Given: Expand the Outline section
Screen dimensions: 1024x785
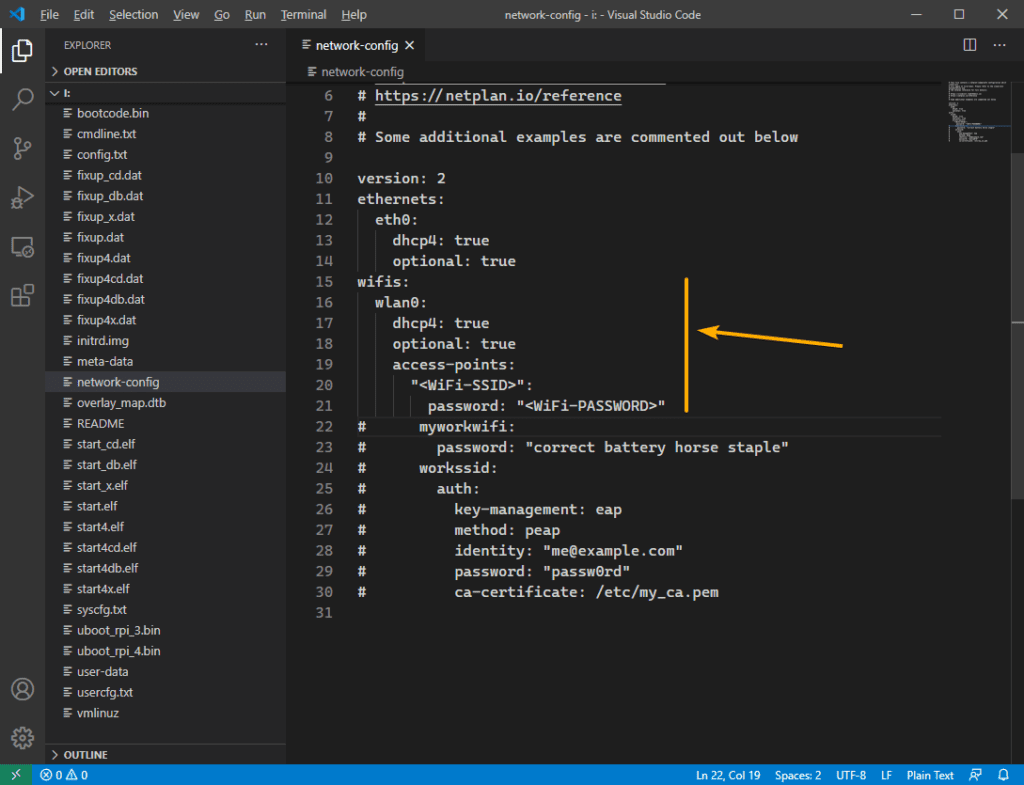Looking at the screenshot, I should coord(85,755).
